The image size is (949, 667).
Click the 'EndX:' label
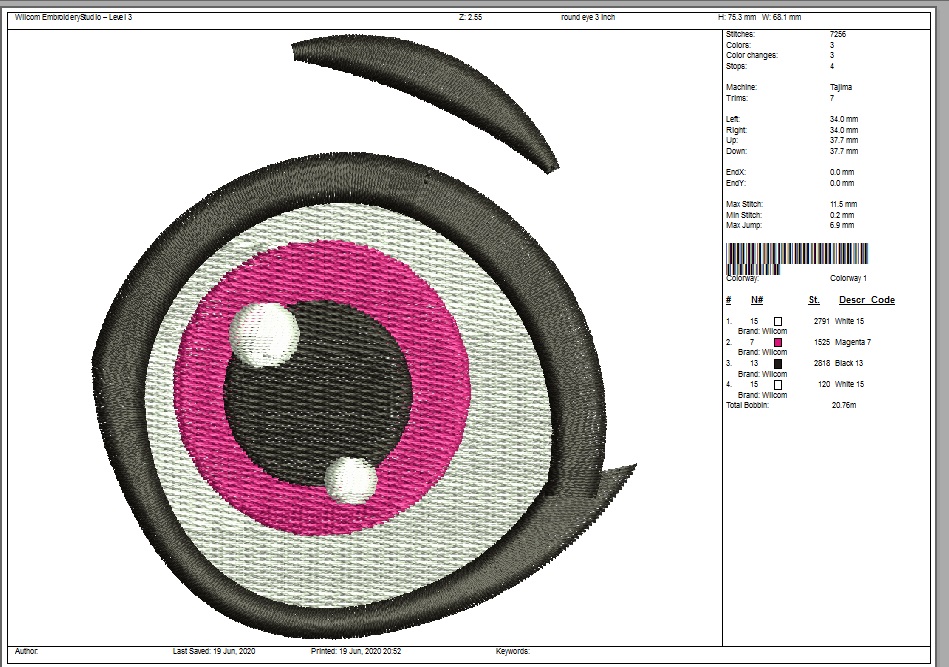click(x=735, y=172)
